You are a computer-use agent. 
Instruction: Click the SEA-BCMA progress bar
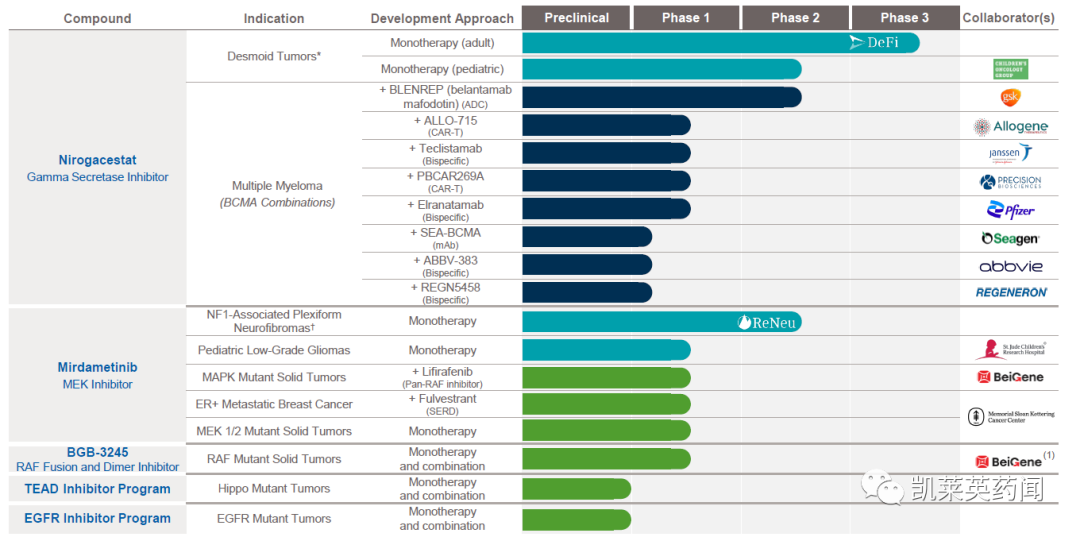587,238
